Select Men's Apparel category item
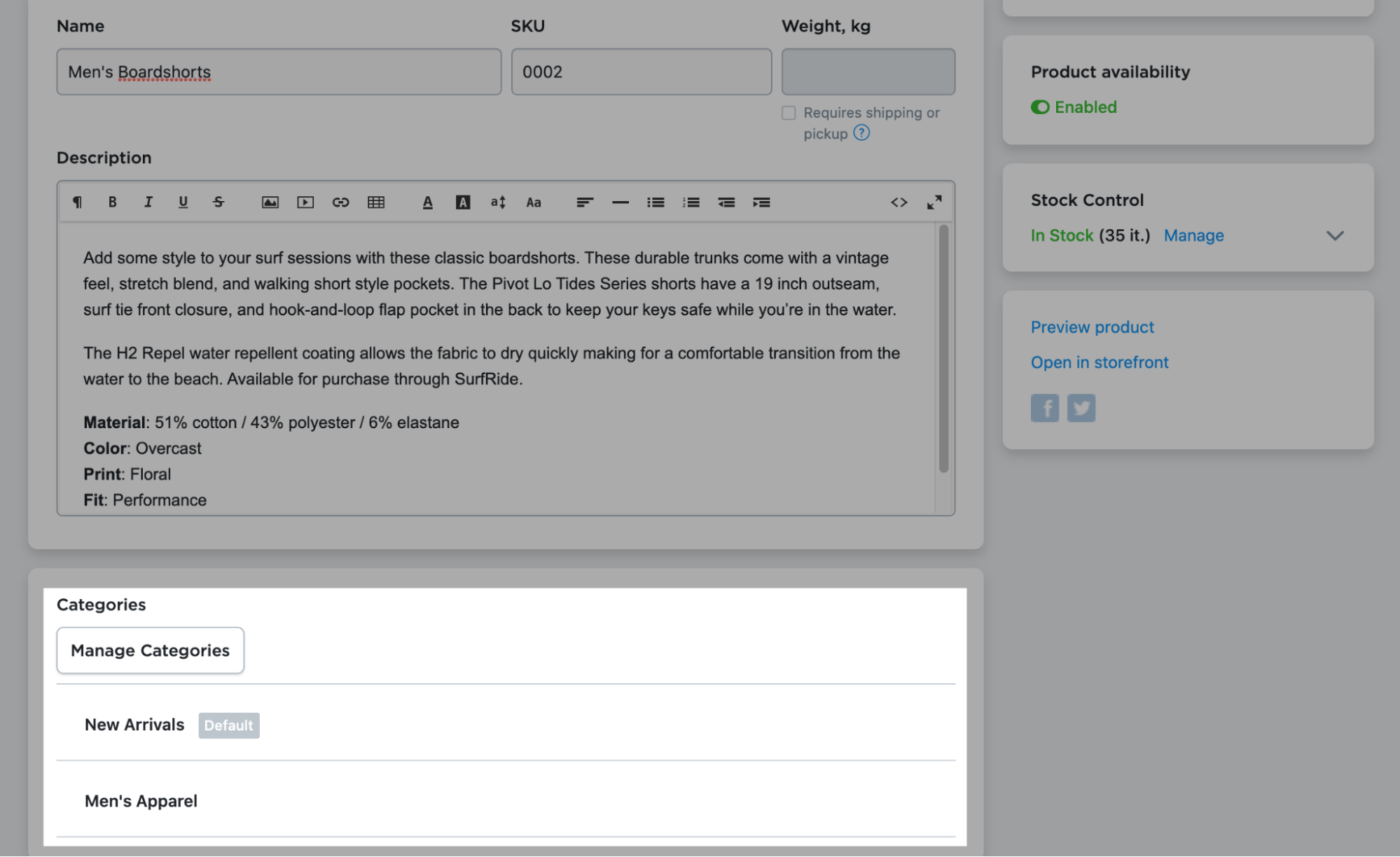This screenshot has height=857, width=1400. point(141,800)
